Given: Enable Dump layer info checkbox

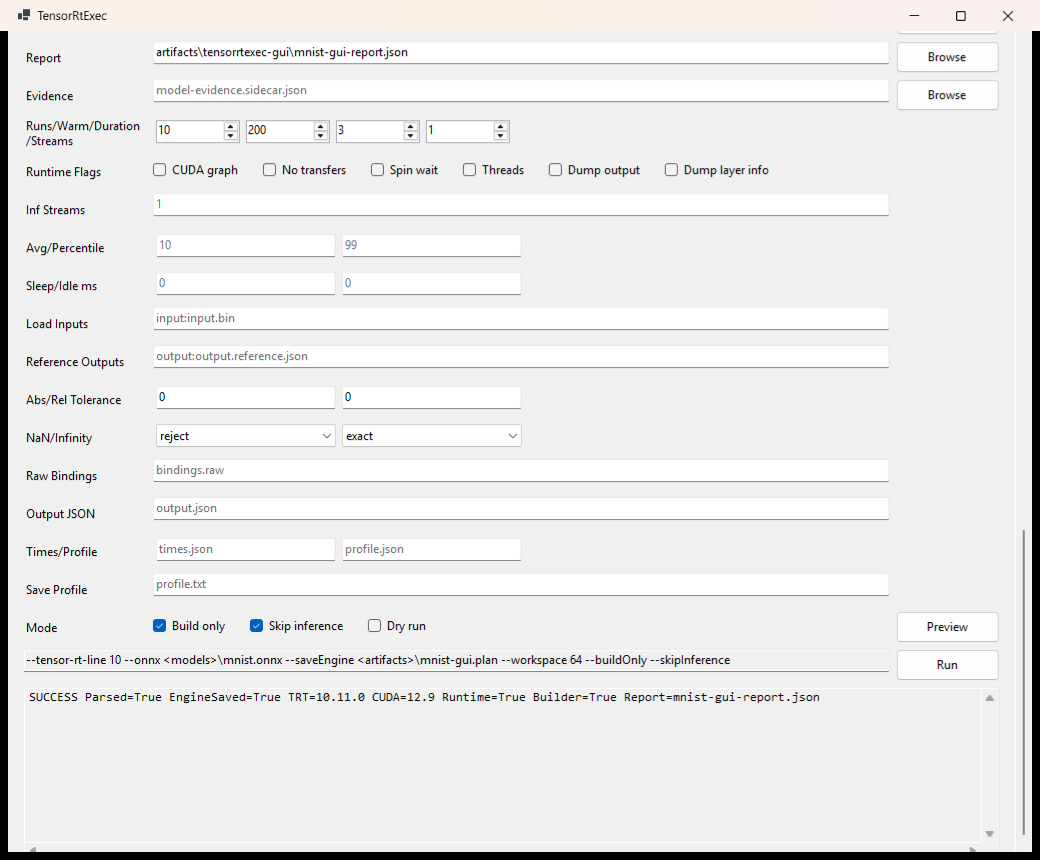Looking at the screenshot, I should (671, 170).
